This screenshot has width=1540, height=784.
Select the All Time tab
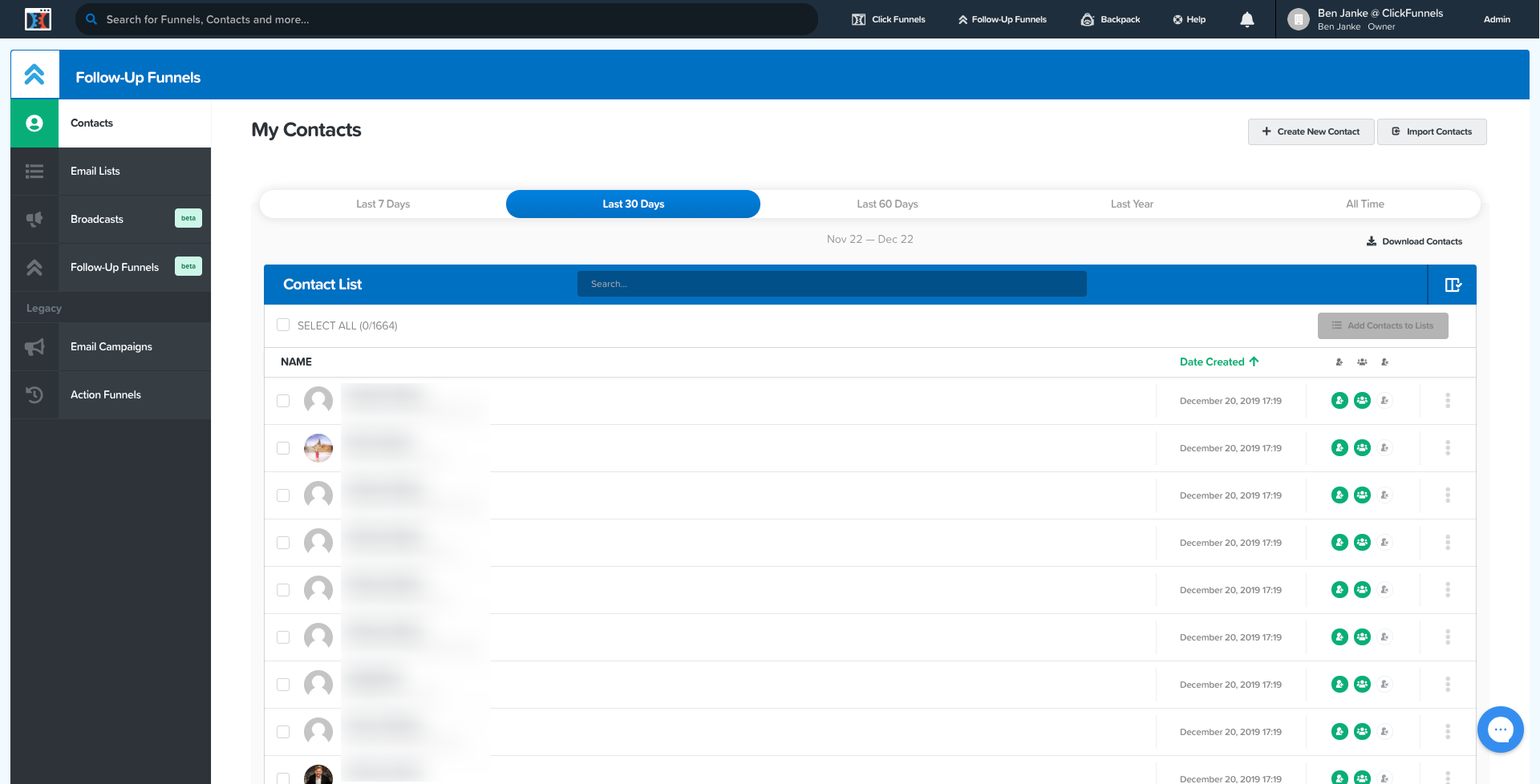pyautogui.click(x=1364, y=204)
